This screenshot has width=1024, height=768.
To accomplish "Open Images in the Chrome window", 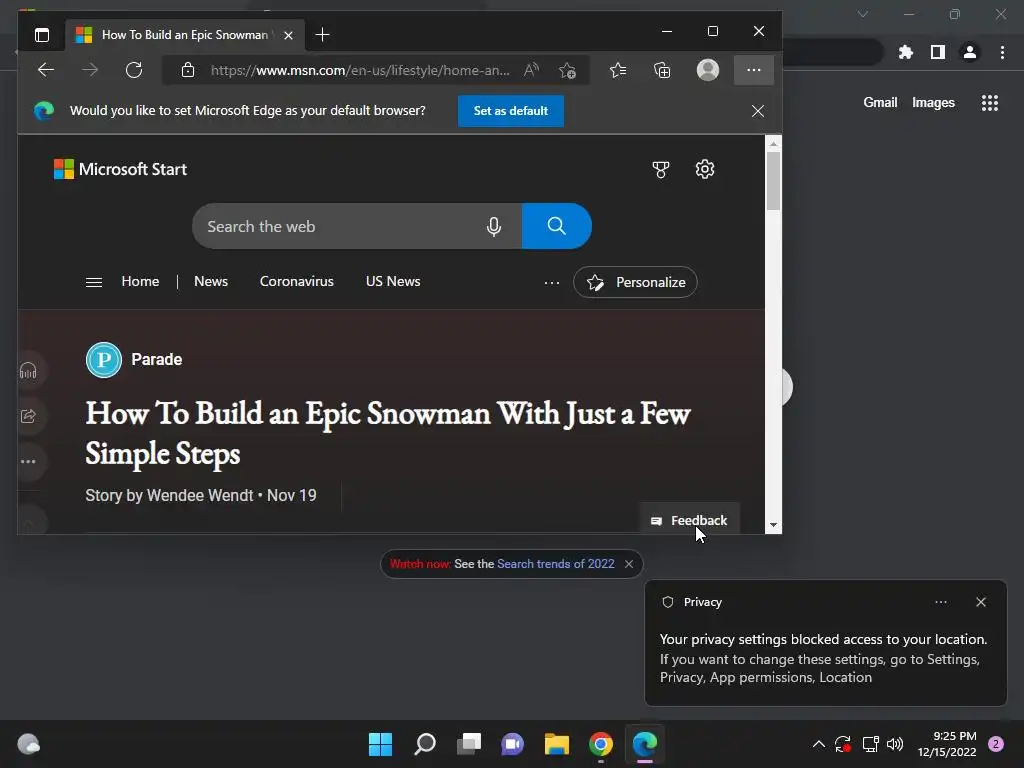I will click(933, 103).
